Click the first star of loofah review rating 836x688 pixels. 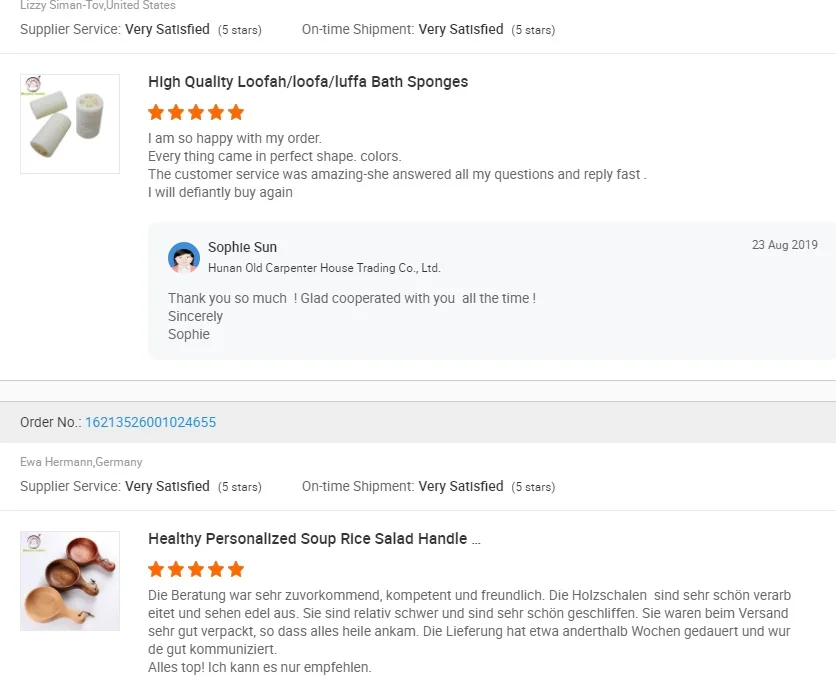pos(156,112)
